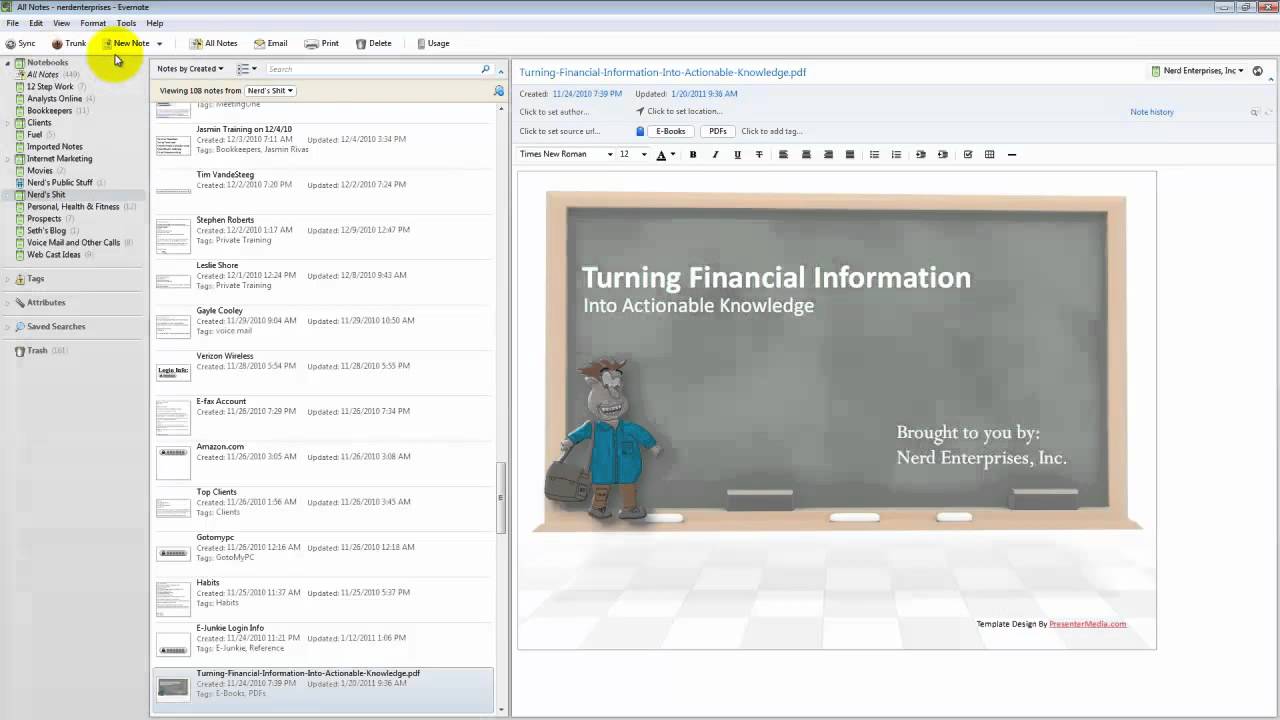Open the Edit menu
The height and width of the screenshot is (720, 1280).
tap(36, 23)
